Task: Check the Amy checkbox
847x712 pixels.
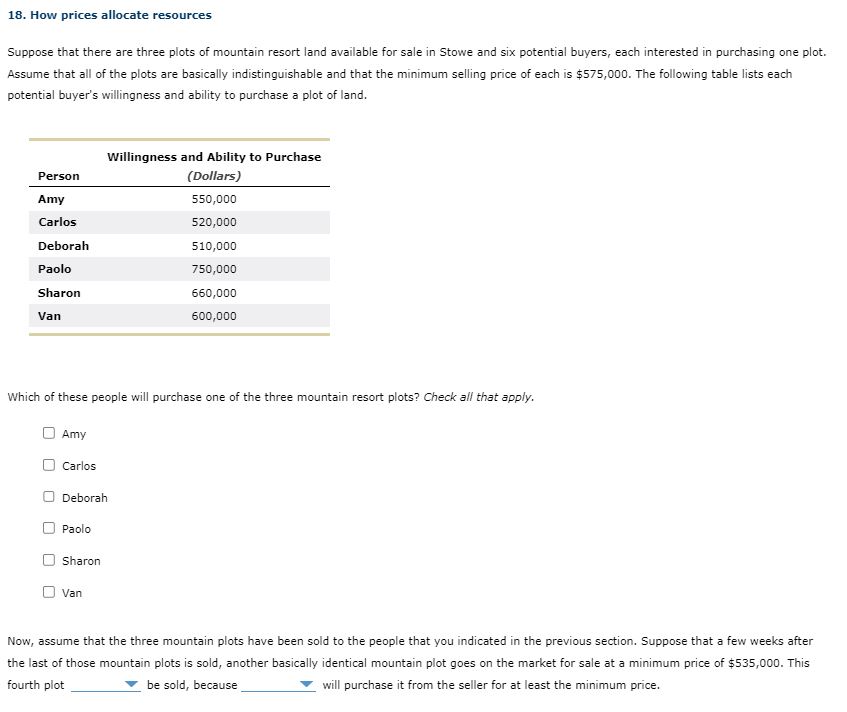Action: pyautogui.click(x=48, y=433)
